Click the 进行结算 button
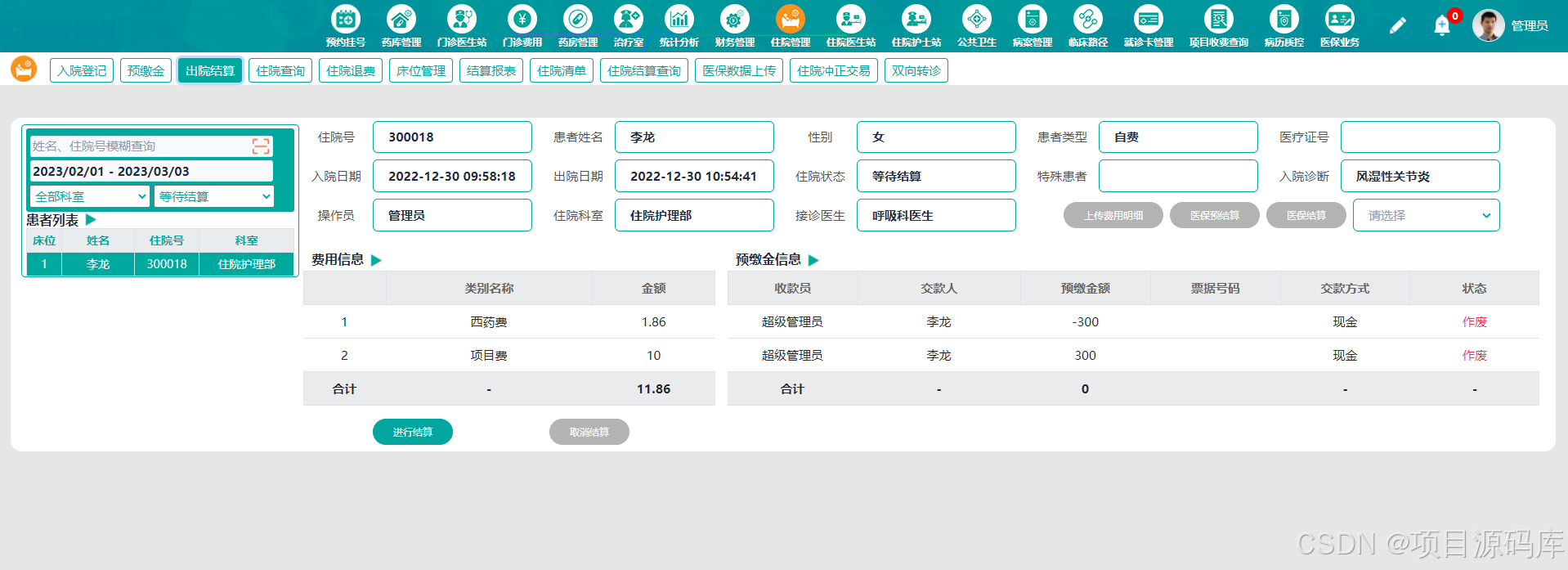 point(413,432)
